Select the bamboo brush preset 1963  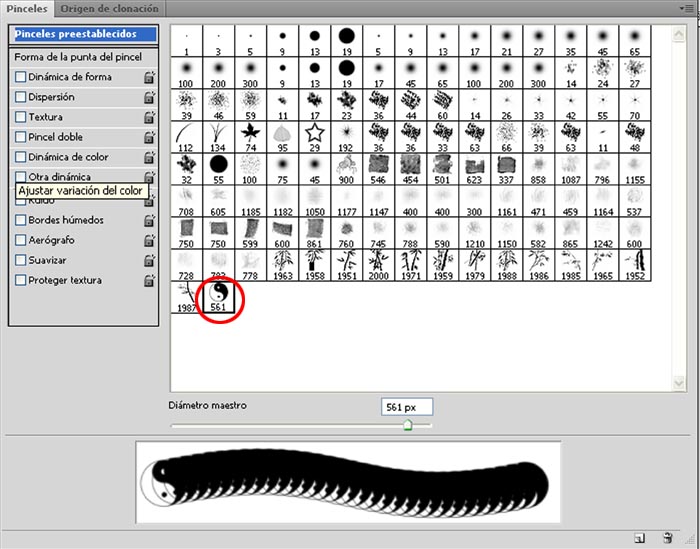(283, 265)
